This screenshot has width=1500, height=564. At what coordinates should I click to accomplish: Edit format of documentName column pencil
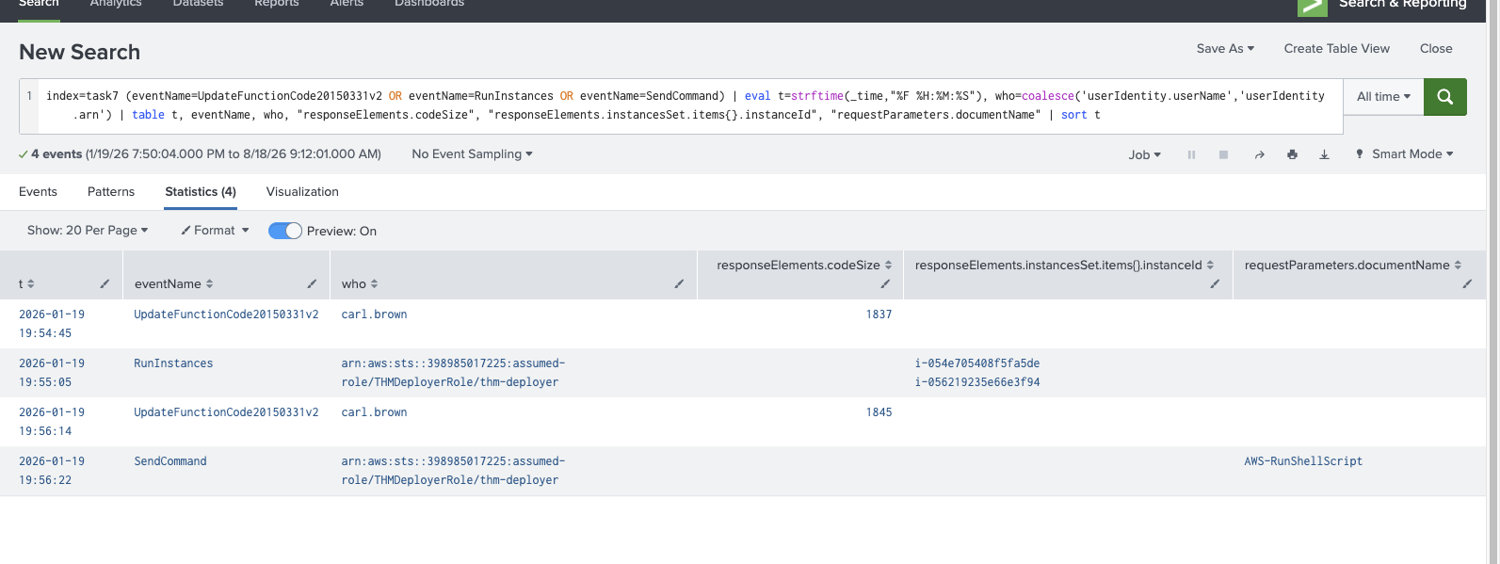(x=1467, y=284)
